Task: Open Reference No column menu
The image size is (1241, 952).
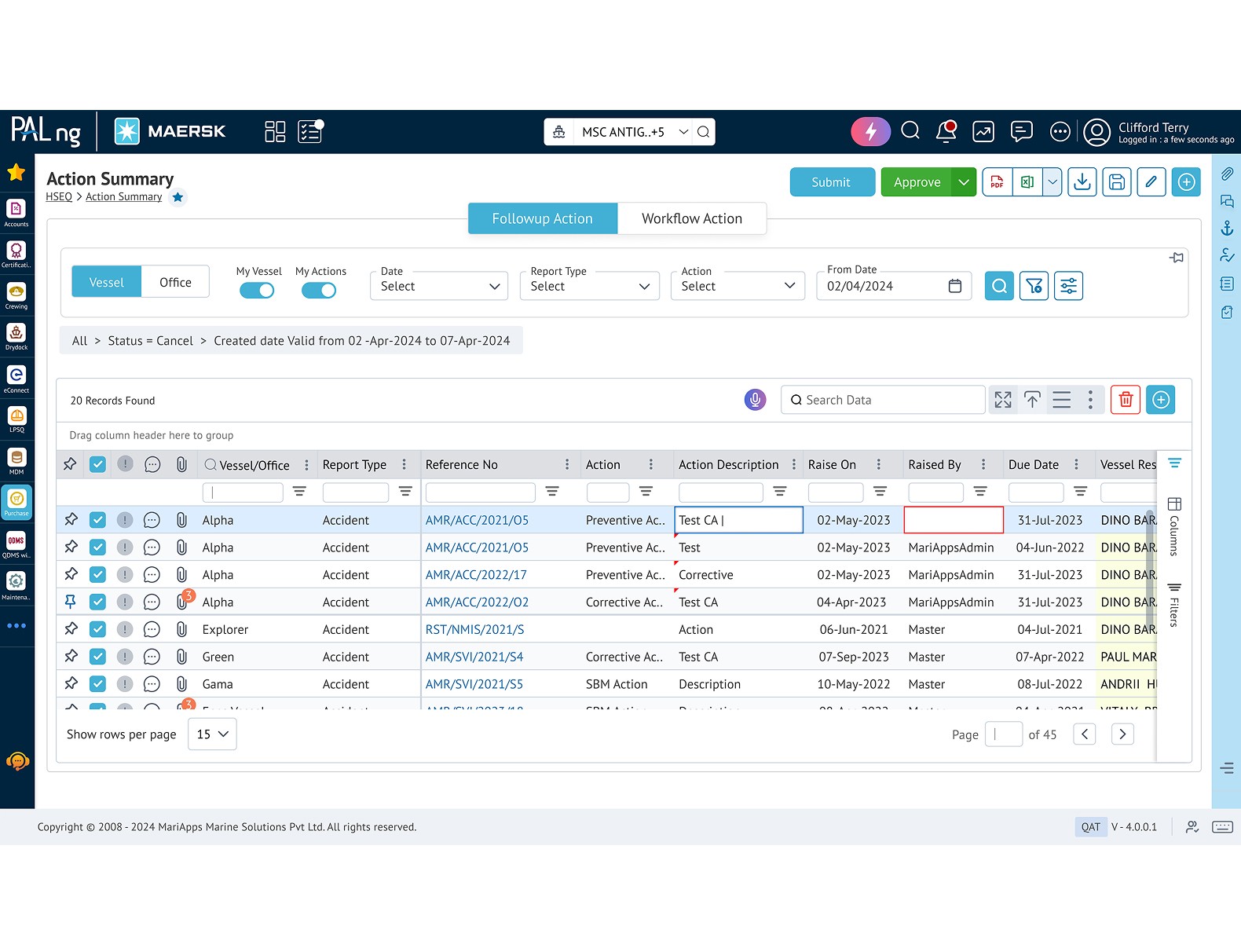Action: (x=567, y=464)
